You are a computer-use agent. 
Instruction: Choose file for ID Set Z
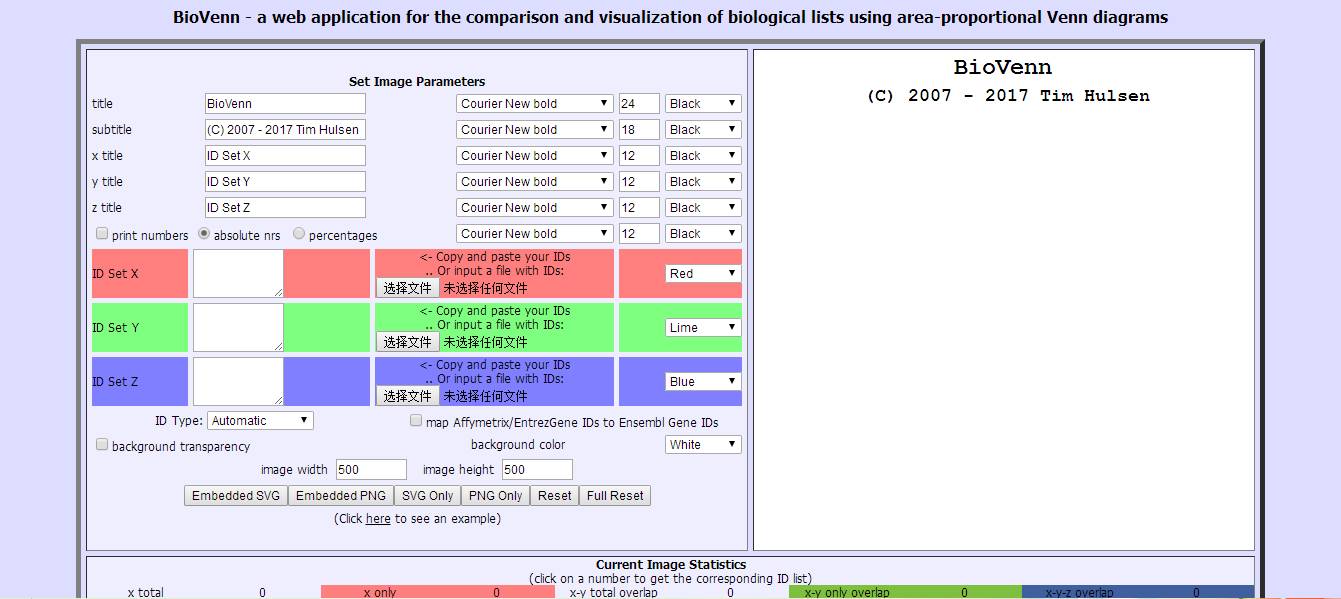[x=408, y=396]
